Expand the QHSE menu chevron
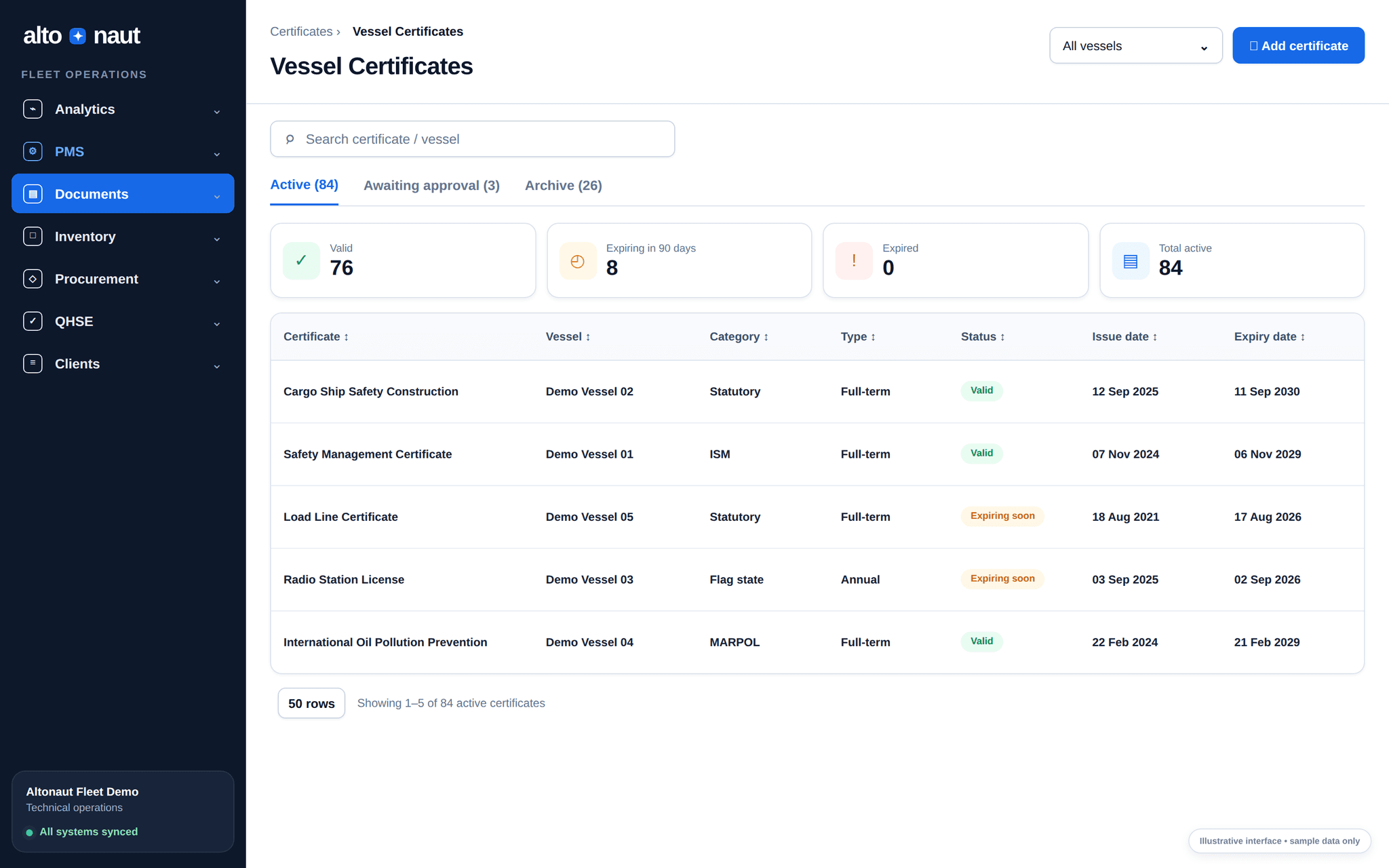This screenshot has height=868, width=1389. coord(217,323)
